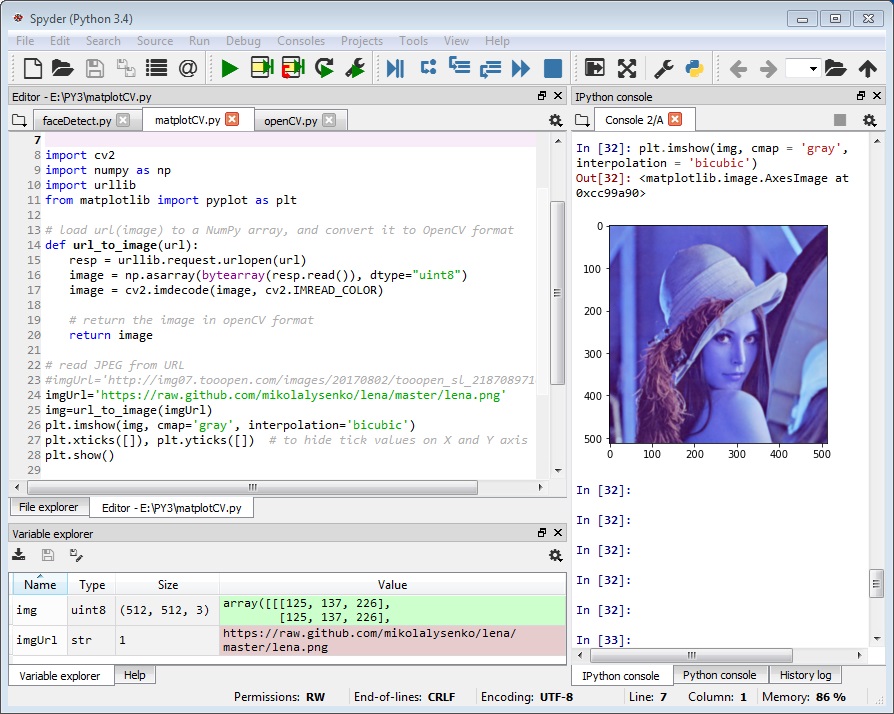
Task: Click the Lena image plot in console
Action: [x=718, y=334]
